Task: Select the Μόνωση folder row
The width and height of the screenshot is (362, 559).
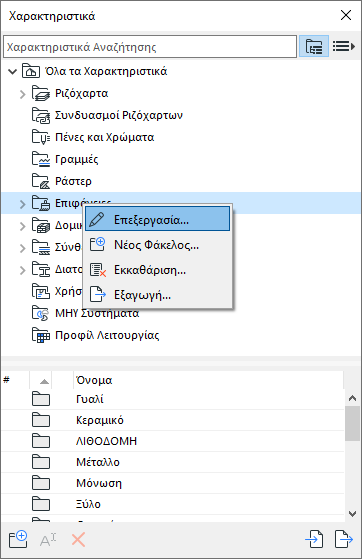Action: [x=173, y=483]
